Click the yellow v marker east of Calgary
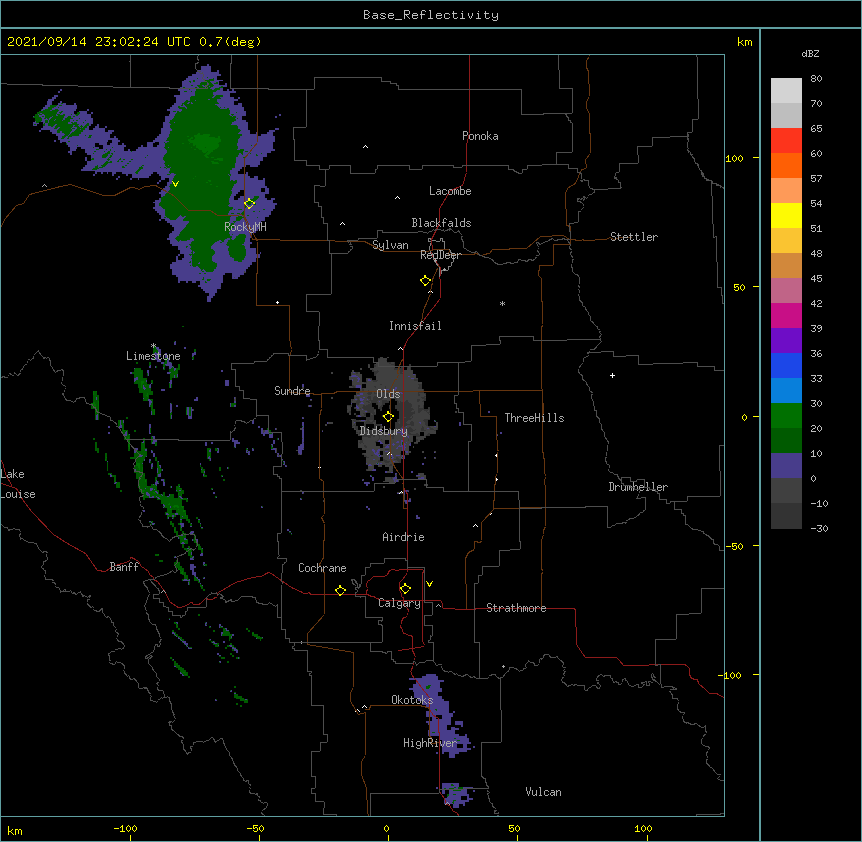Screen dimensions: 862x842 point(429,584)
